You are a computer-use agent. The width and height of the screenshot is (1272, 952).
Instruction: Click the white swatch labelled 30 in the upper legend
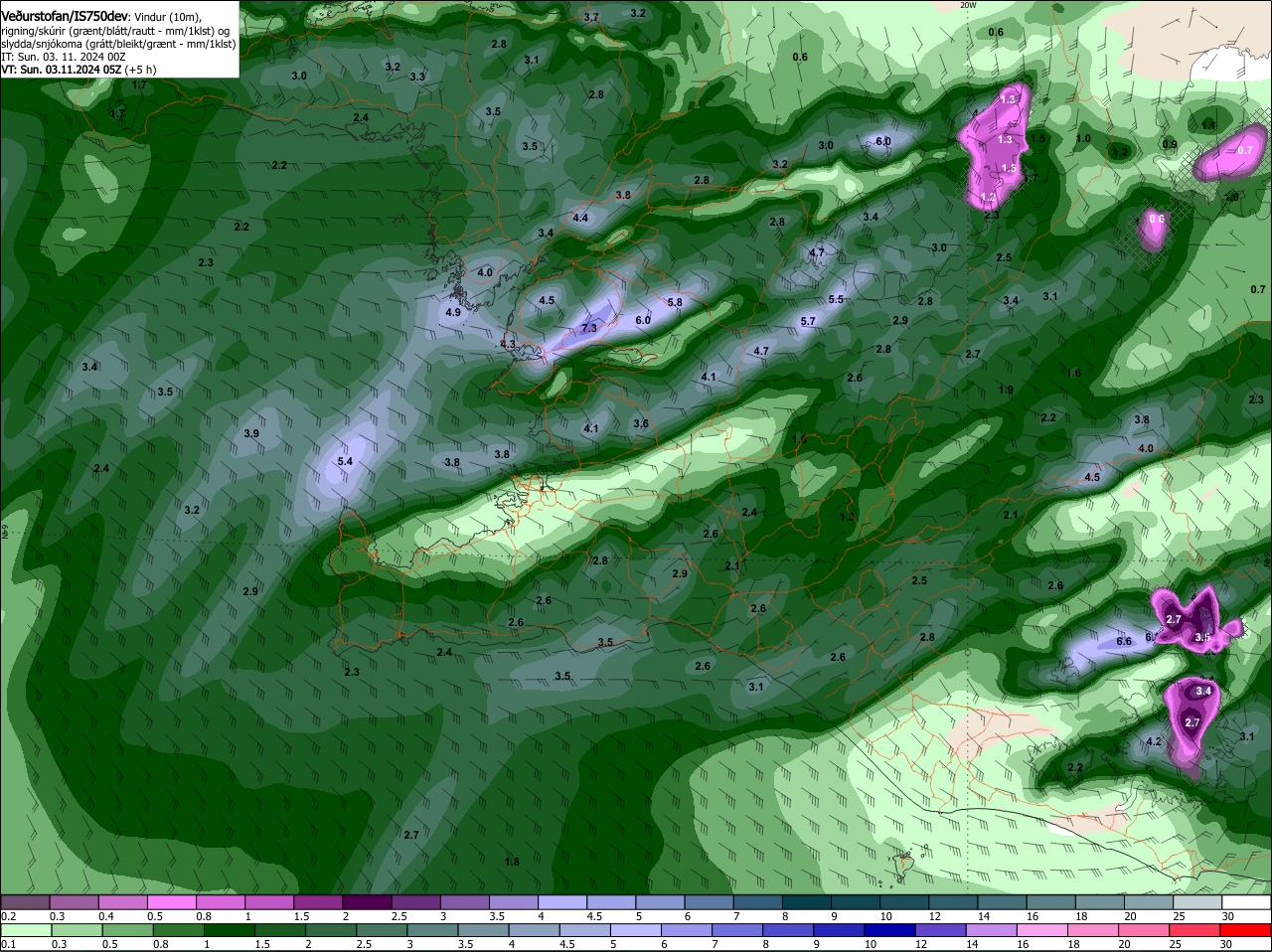[1246, 902]
